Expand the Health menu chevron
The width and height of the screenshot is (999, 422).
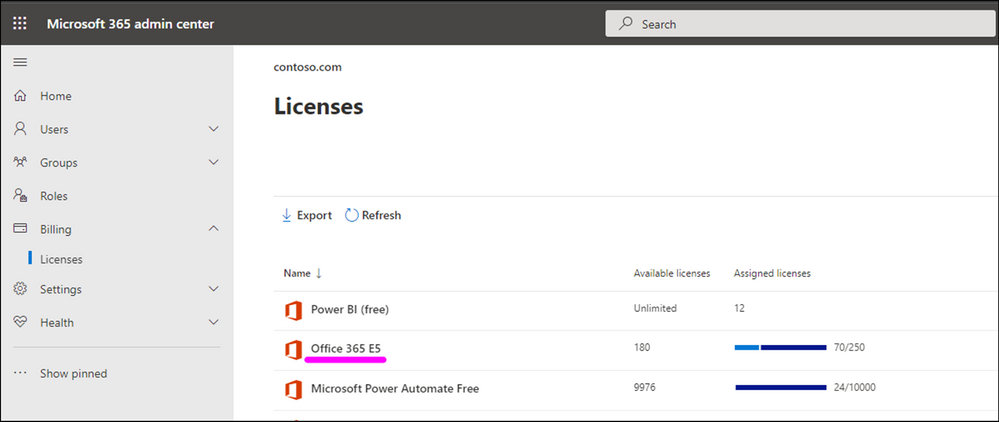[x=214, y=323]
